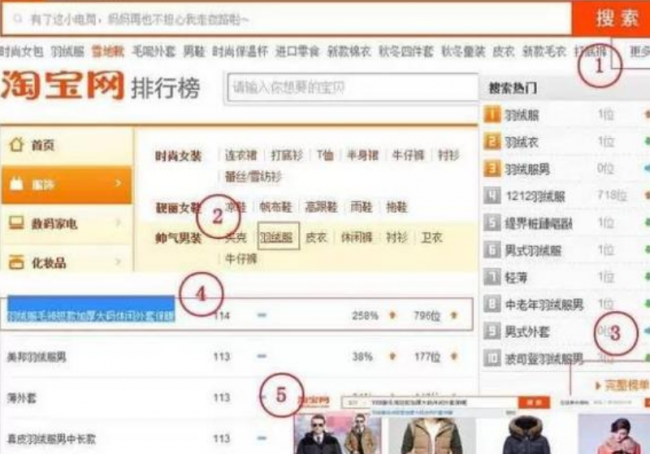The image size is (650, 454).
Task: Click the cosmetics icon beside 化妆品
Action: coord(16,262)
